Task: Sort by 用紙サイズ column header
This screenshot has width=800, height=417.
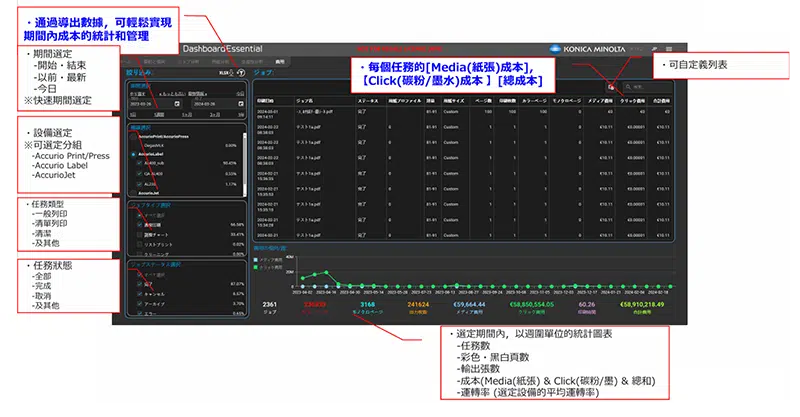Action: (x=454, y=101)
